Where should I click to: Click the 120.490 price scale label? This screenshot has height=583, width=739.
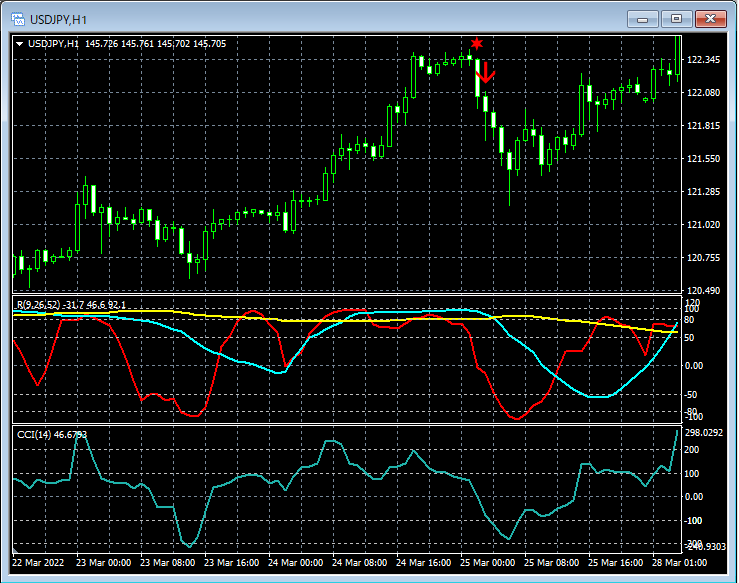coord(703,290)
